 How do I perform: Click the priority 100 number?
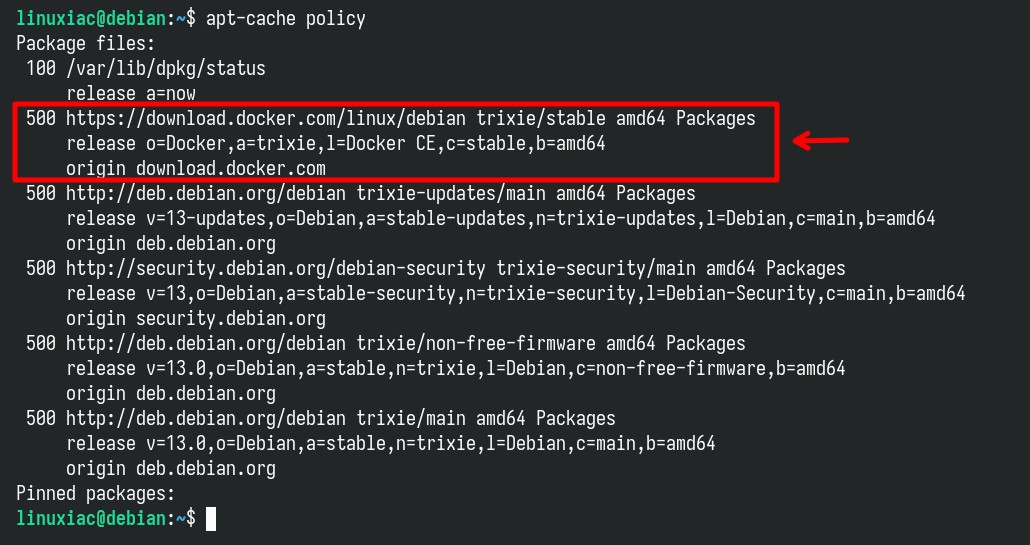pos(41,68)
